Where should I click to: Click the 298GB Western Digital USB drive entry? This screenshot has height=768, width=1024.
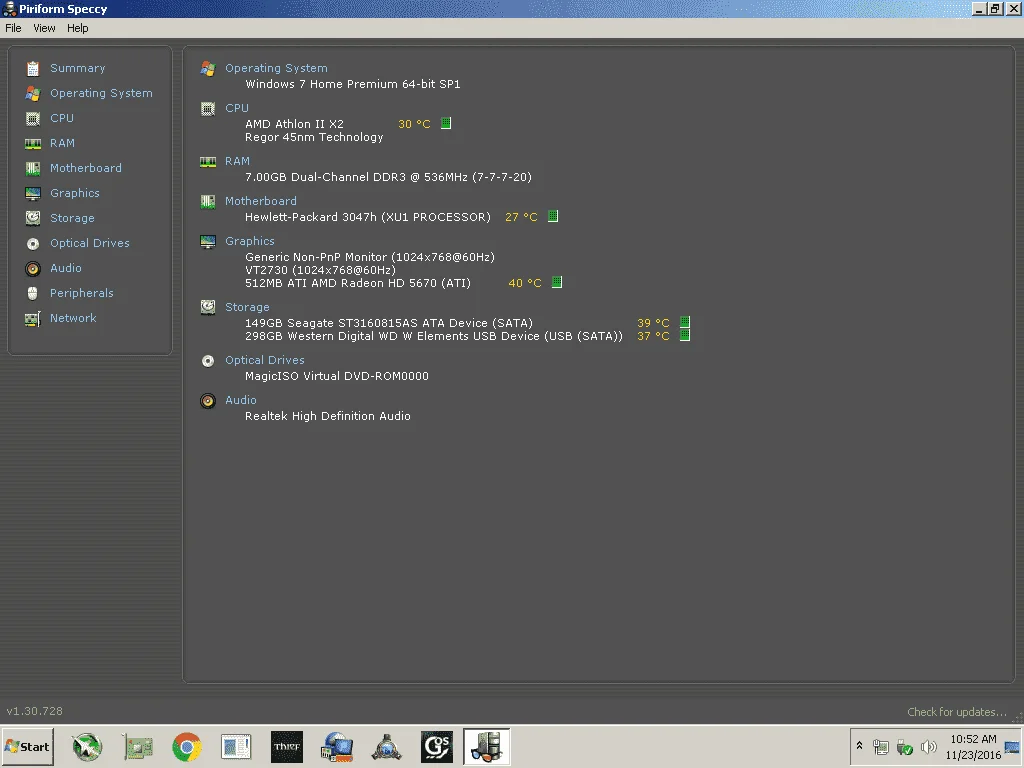pyautogui.click(x=434, y=336)
